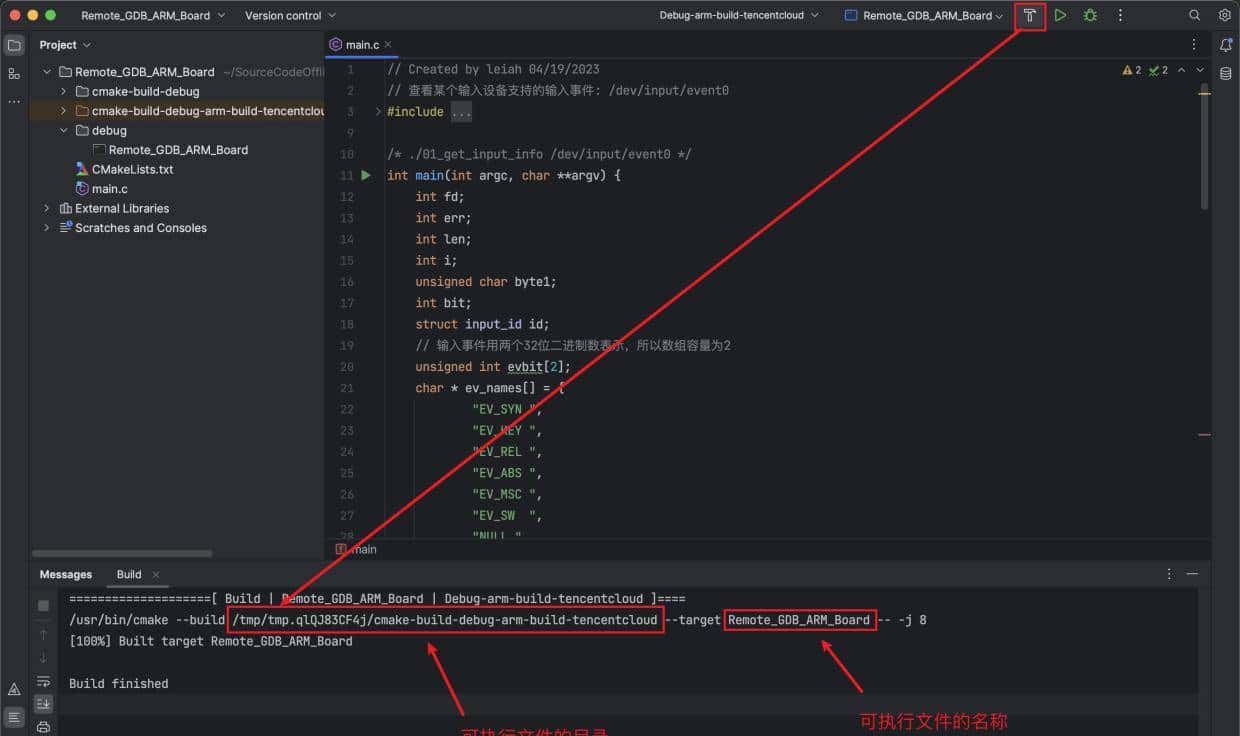Toggle the Project tool window folder icon
The image size is (1240, 736).
tap(14, 45)
